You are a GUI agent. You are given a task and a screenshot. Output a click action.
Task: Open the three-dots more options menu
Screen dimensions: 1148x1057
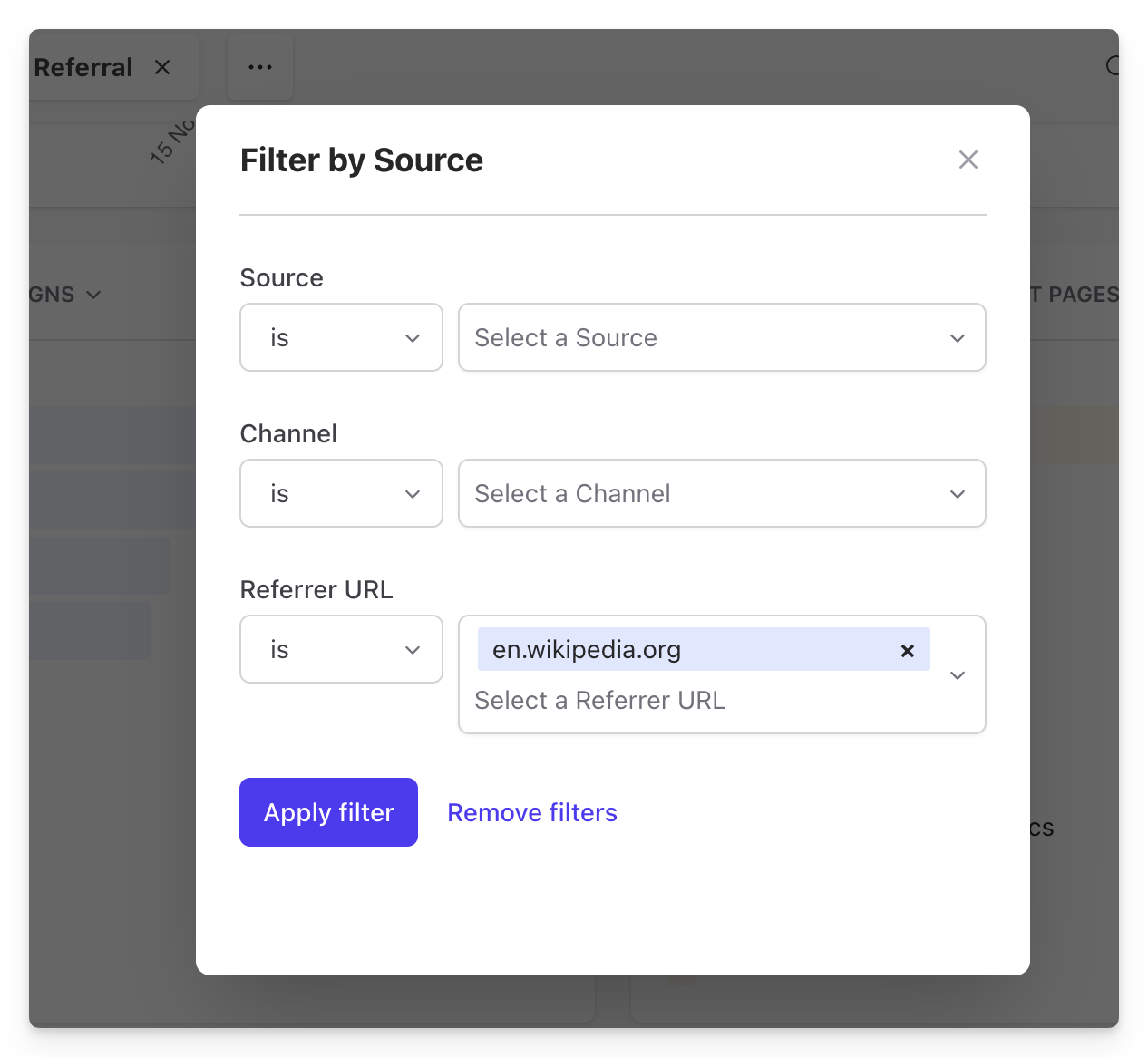point(260,67)
